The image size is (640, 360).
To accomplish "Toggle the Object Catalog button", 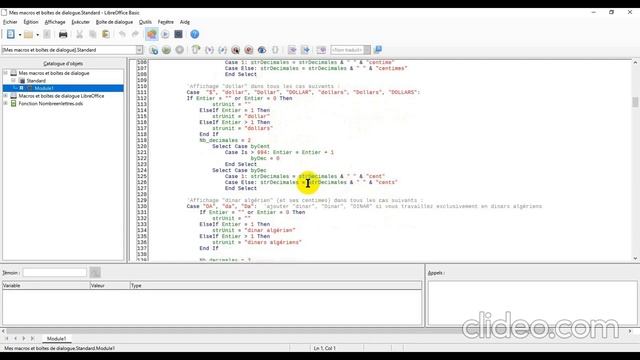I will [151, 35].
